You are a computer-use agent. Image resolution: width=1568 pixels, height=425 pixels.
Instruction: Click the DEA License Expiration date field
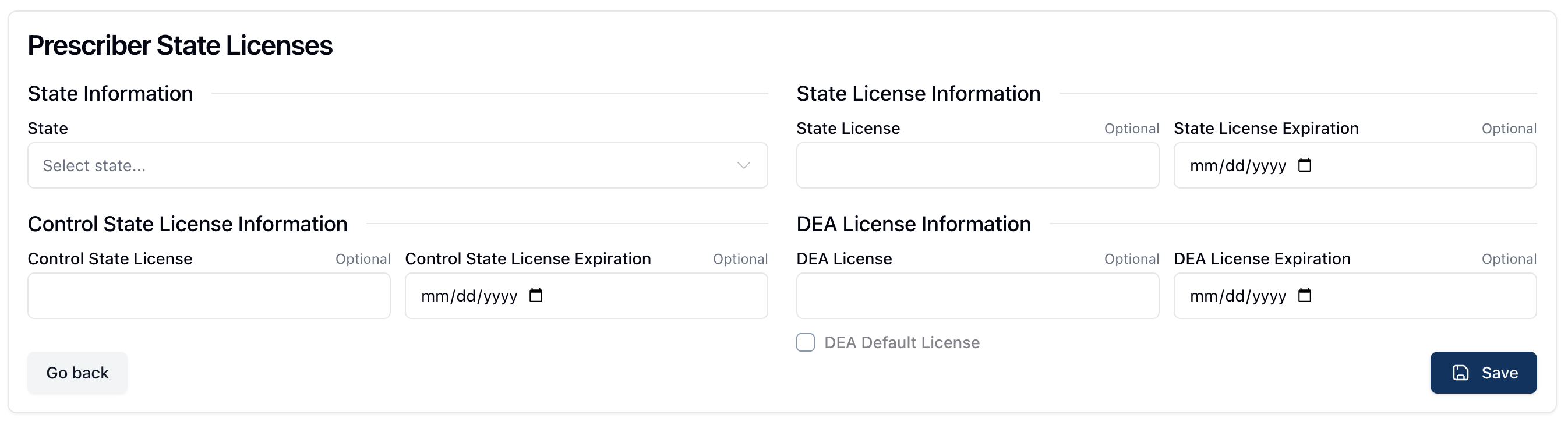[1237, 296]
